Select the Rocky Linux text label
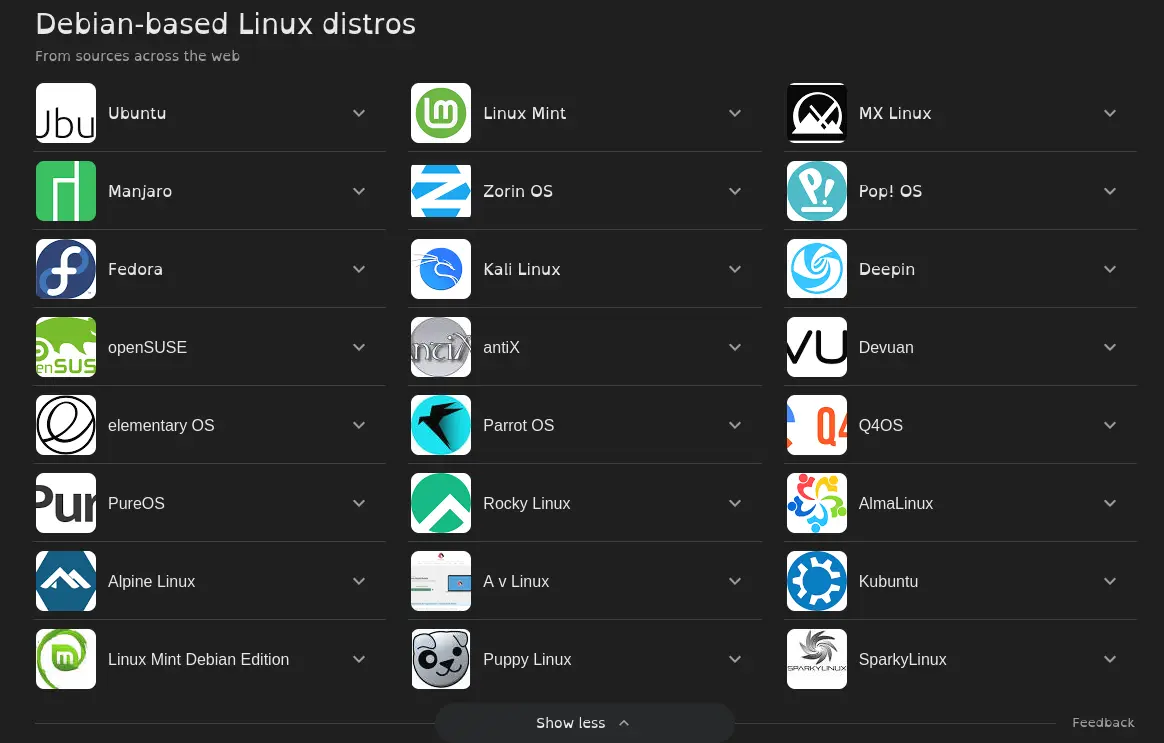Screen dimensions: 1164x743 tap(527, 503)
